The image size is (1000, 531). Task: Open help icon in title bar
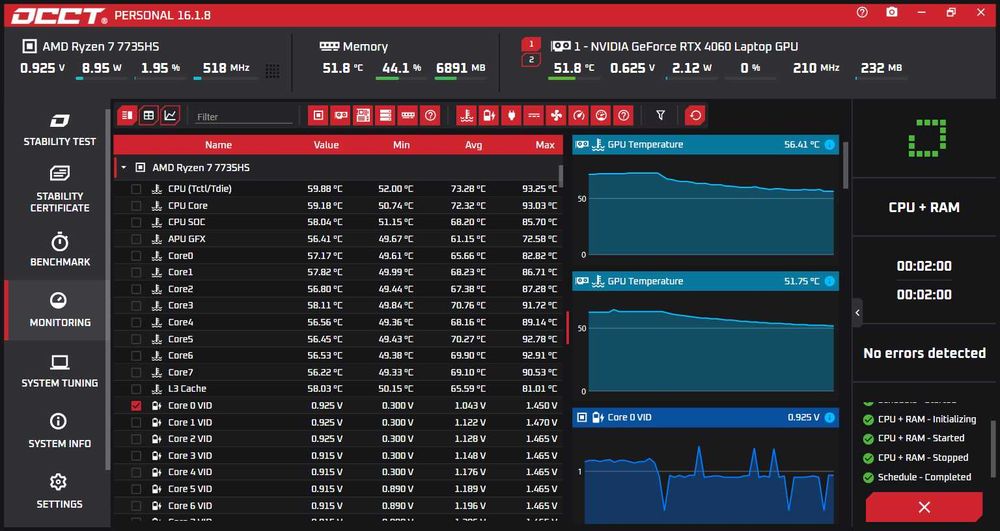click(x=862, y=12)
